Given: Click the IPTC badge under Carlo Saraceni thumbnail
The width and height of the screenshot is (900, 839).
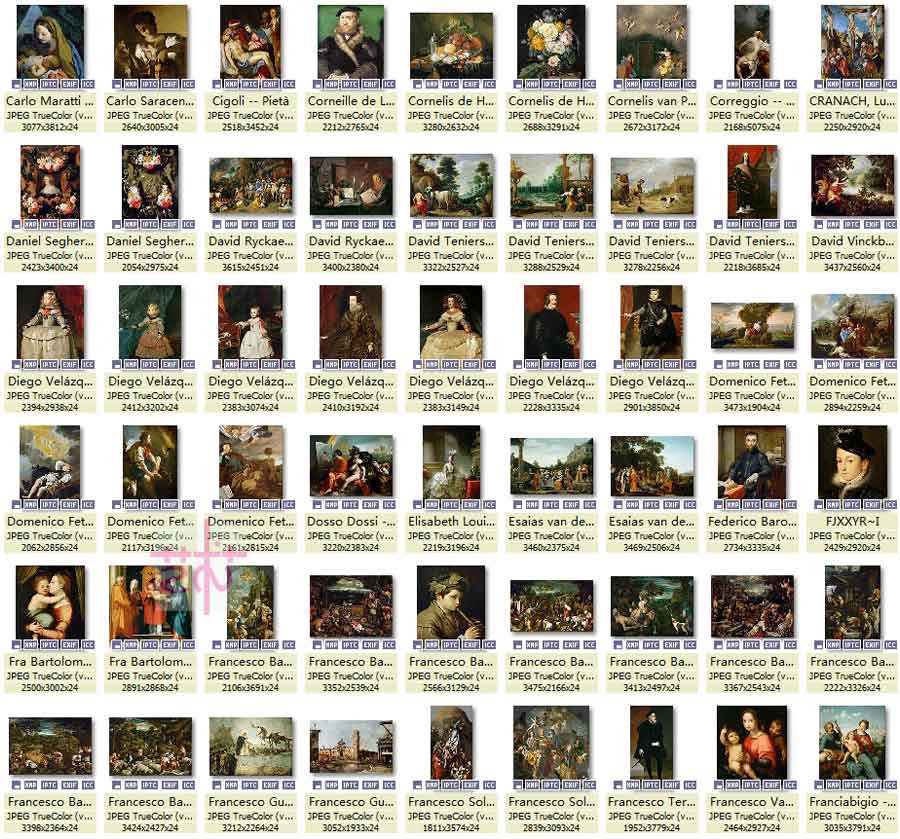Looking at the screenshot, I should [x=149, y=84].
